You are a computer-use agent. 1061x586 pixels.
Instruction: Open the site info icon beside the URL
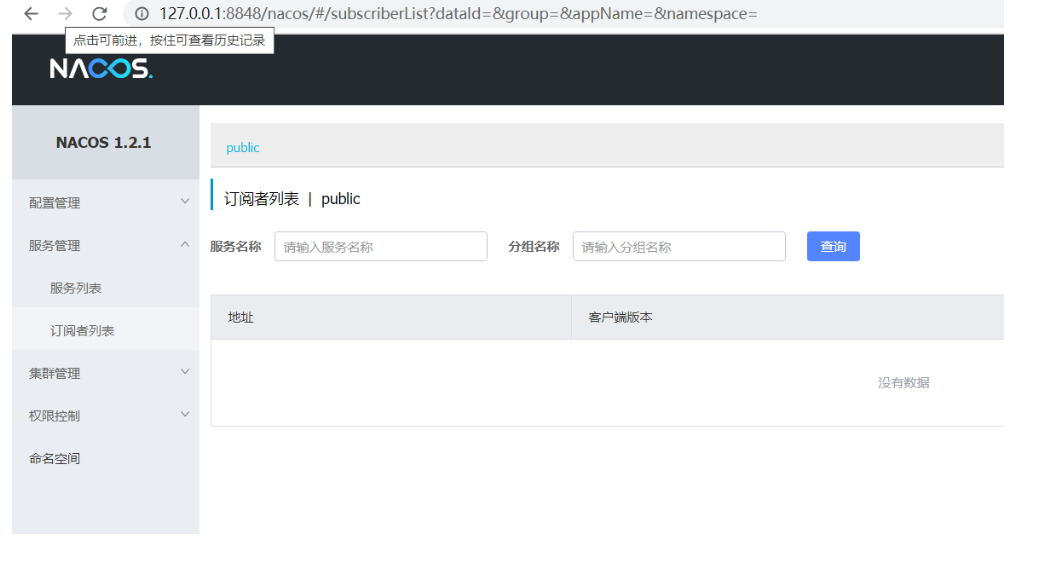[x=141, y=14]
